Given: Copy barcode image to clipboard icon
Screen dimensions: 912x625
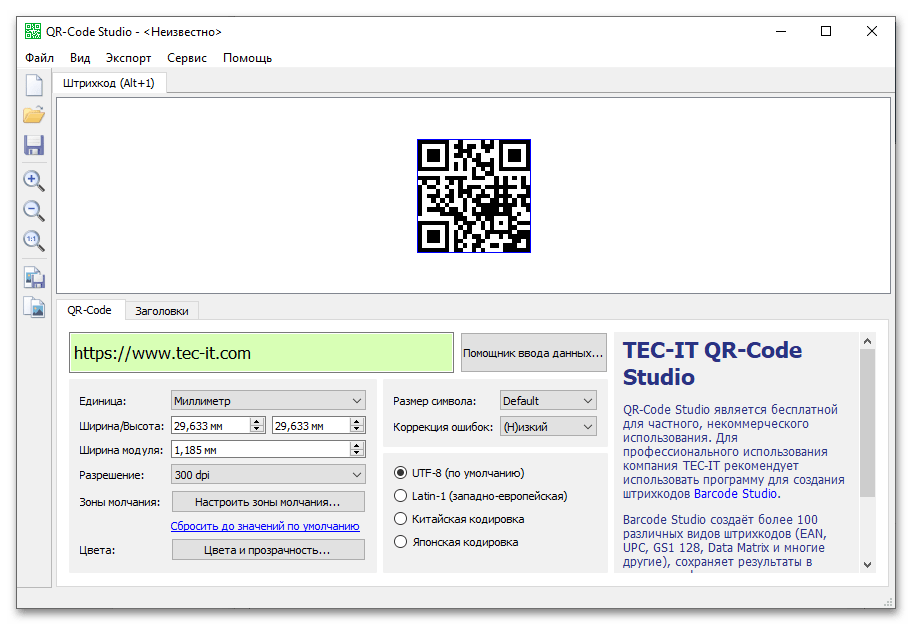Looking at the screenshot, I should coord(34,307).
